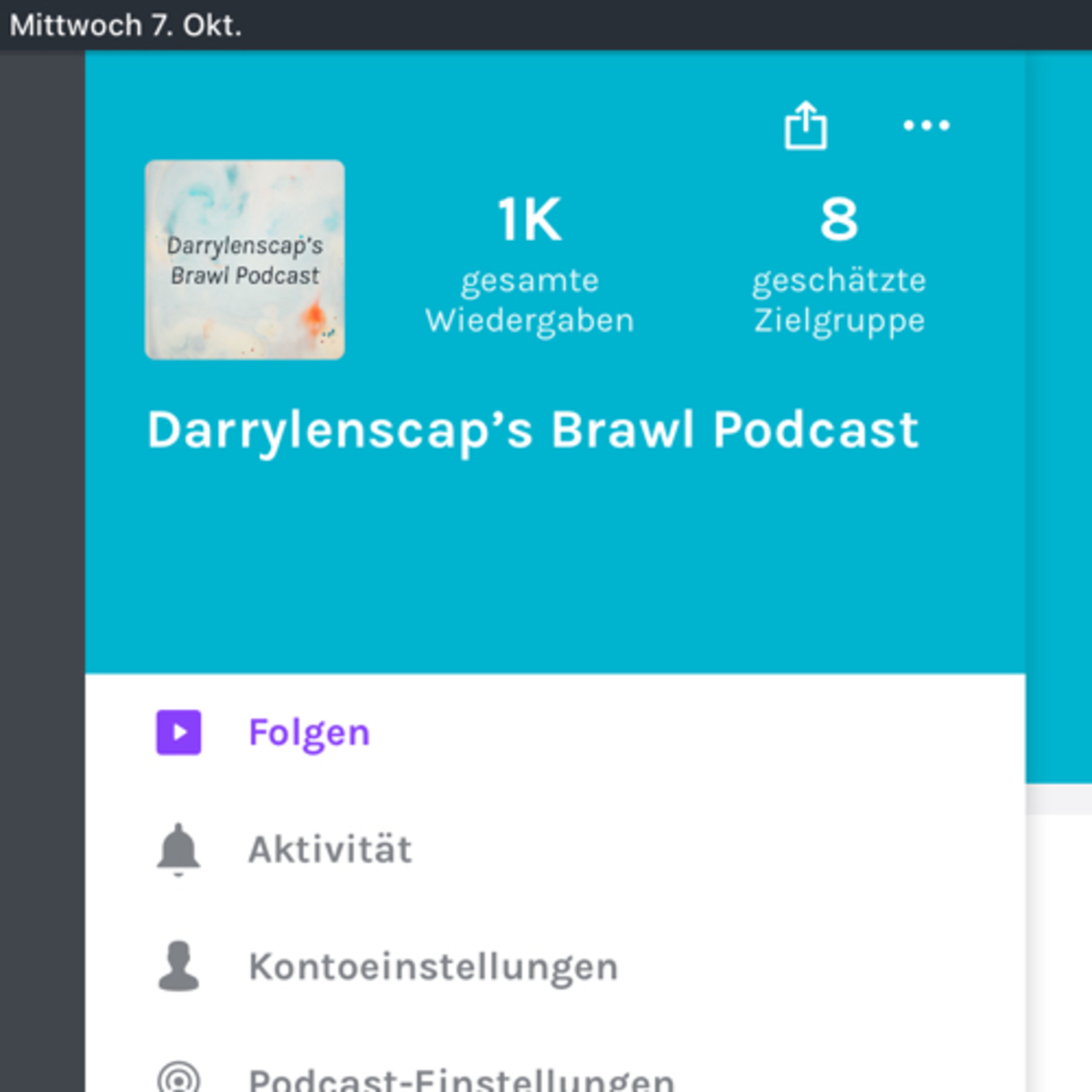Open the three-dot more options menu
The width and height of the screenshot is (1092, 1092).
pos(926,125)
